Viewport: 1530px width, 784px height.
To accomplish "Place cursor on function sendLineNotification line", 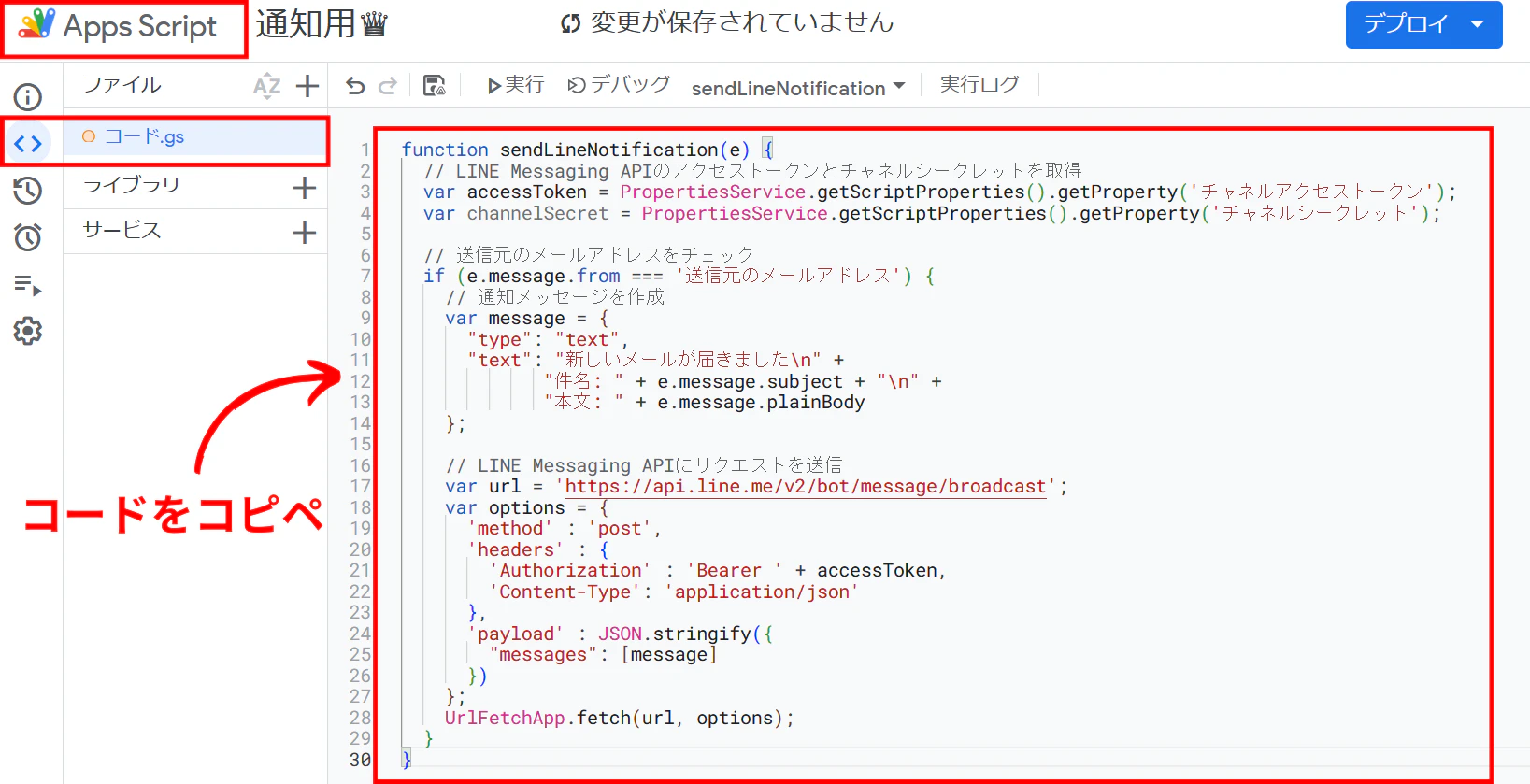I will (x=588, y=150).
